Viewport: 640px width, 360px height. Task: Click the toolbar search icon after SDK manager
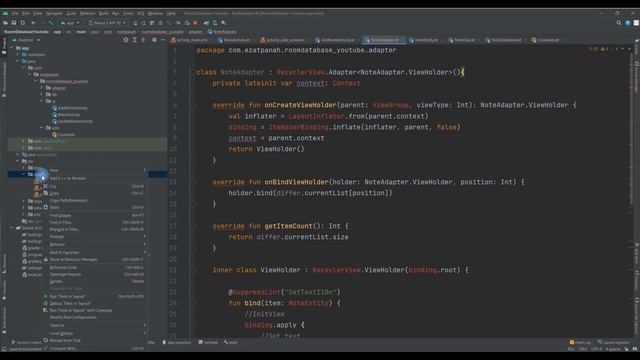click(x=224, y=23)
